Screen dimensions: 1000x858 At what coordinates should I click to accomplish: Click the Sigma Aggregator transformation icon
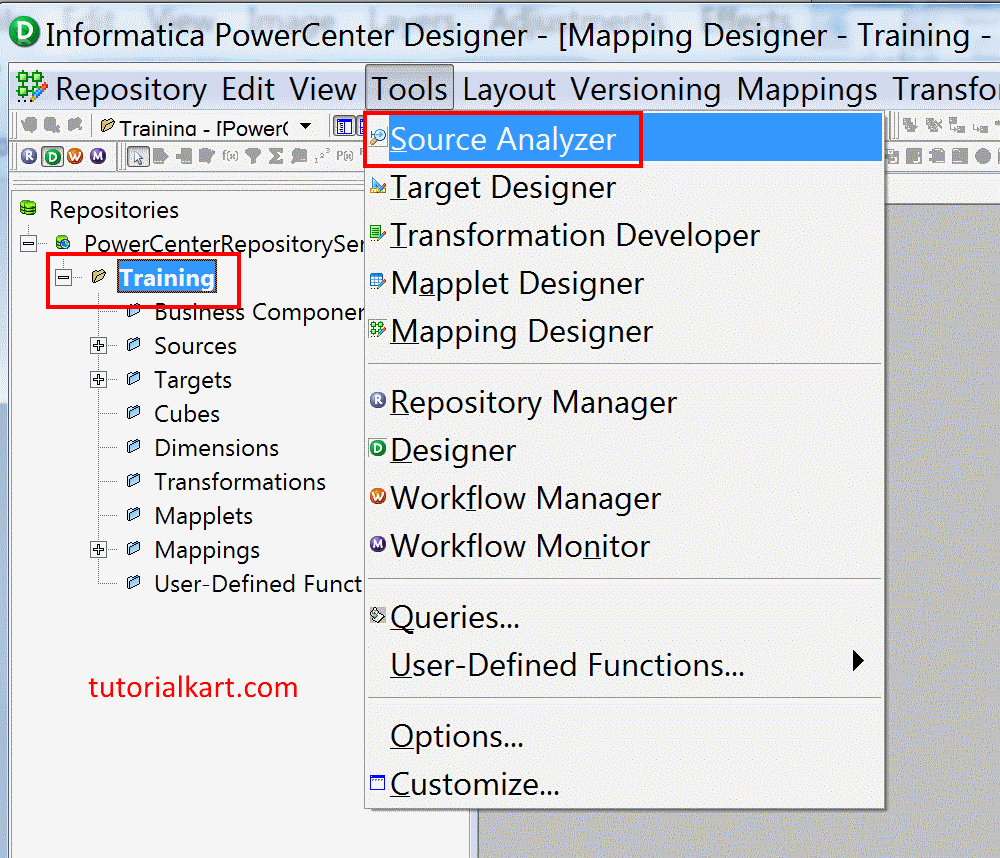276,156
